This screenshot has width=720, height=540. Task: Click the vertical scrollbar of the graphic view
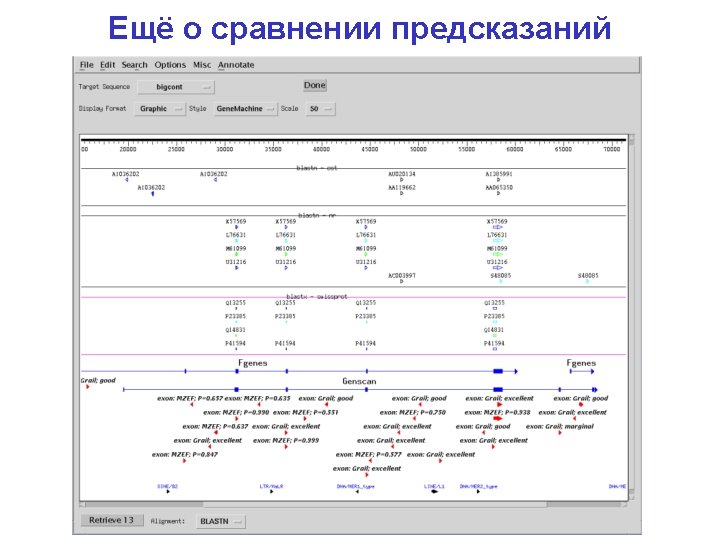[x=632, y=317]
